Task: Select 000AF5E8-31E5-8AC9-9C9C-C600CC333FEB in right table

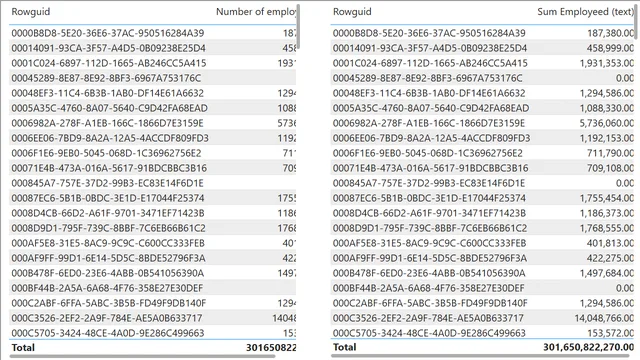Action: pos(429,243)
